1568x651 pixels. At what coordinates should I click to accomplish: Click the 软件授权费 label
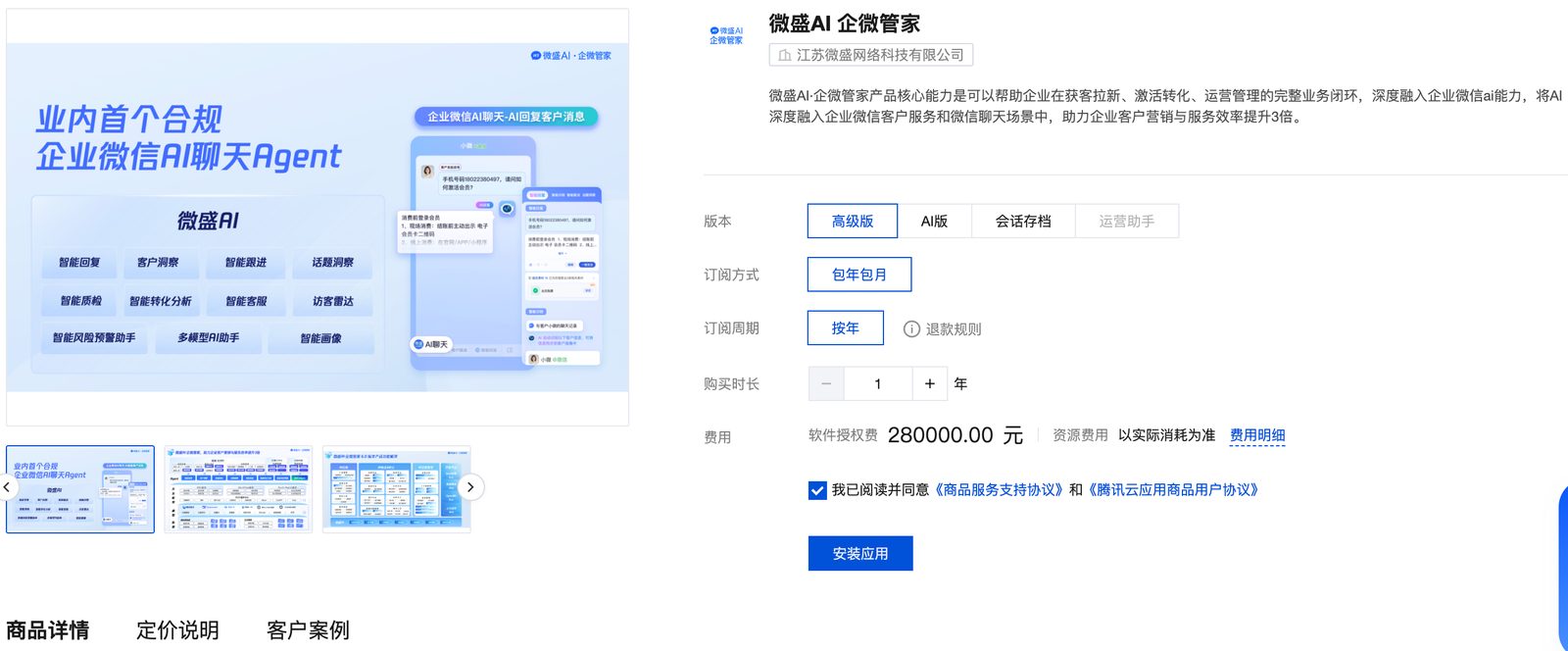click(x=843, y=435)
